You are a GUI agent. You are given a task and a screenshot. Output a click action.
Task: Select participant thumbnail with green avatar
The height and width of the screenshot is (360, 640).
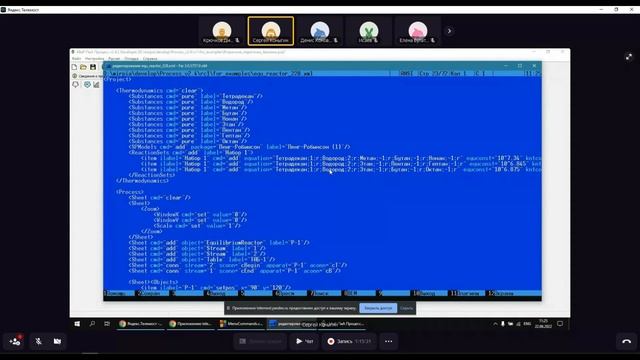(x=369, y=31)
